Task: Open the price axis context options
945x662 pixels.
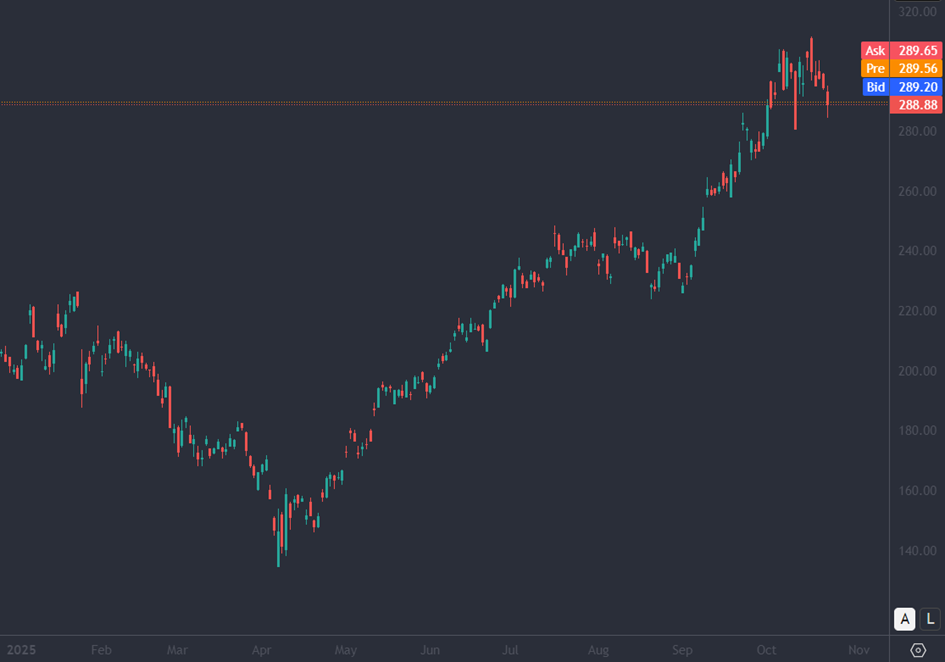Action: tap(916, 350)
